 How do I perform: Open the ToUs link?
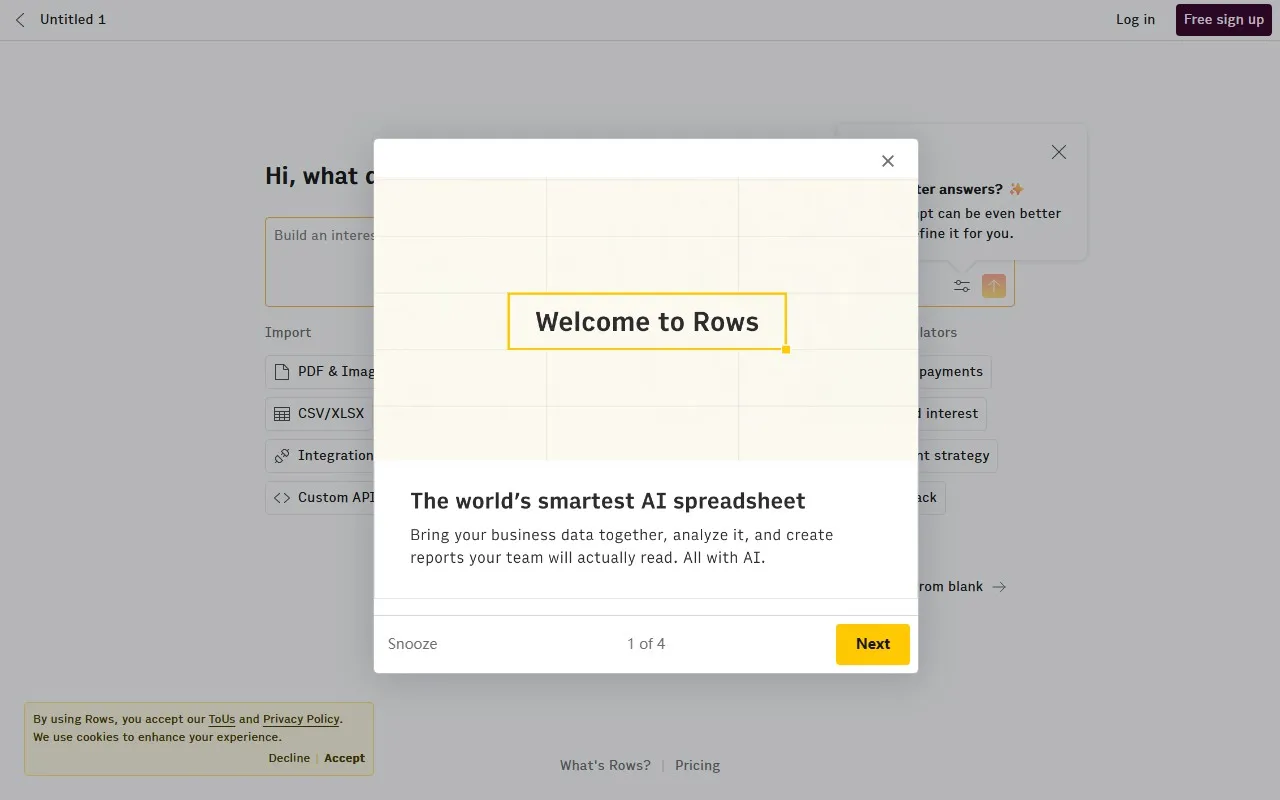point(221,719)
